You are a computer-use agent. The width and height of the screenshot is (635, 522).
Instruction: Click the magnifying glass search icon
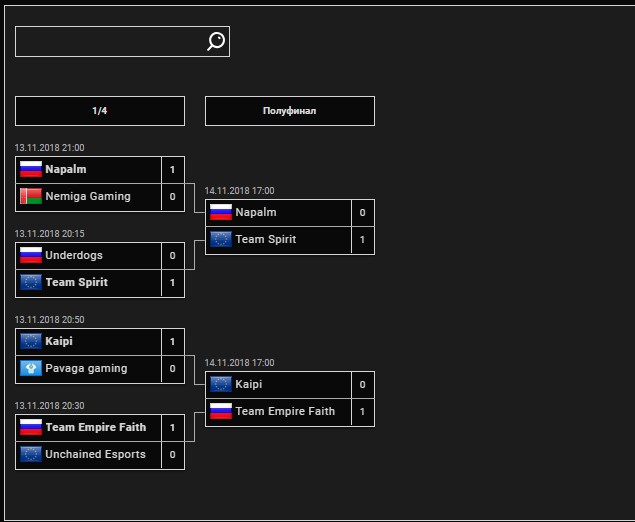coord(216,41)
